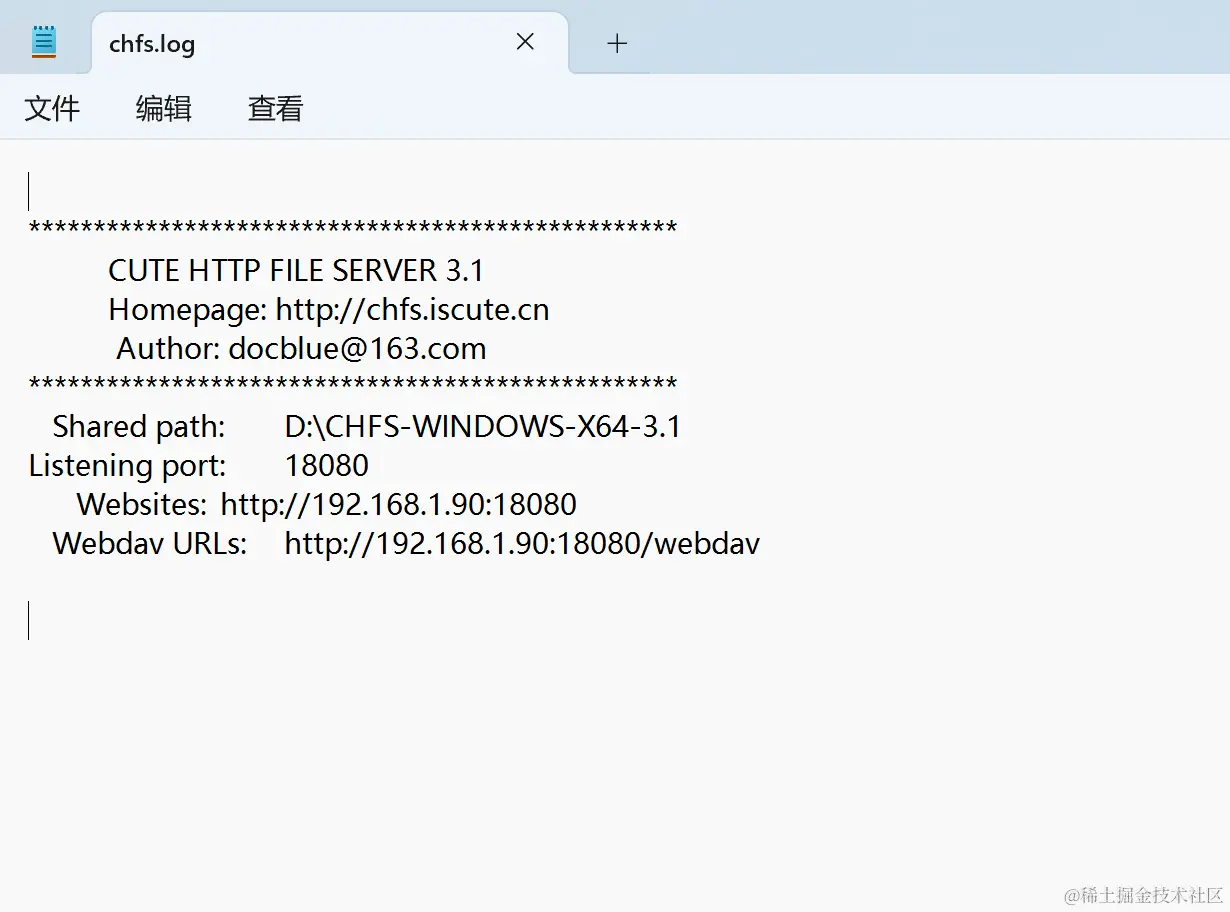This screenshot has width=1230, height=912.
Task: Close the chfs.log tab
Action: pos(525,42)
